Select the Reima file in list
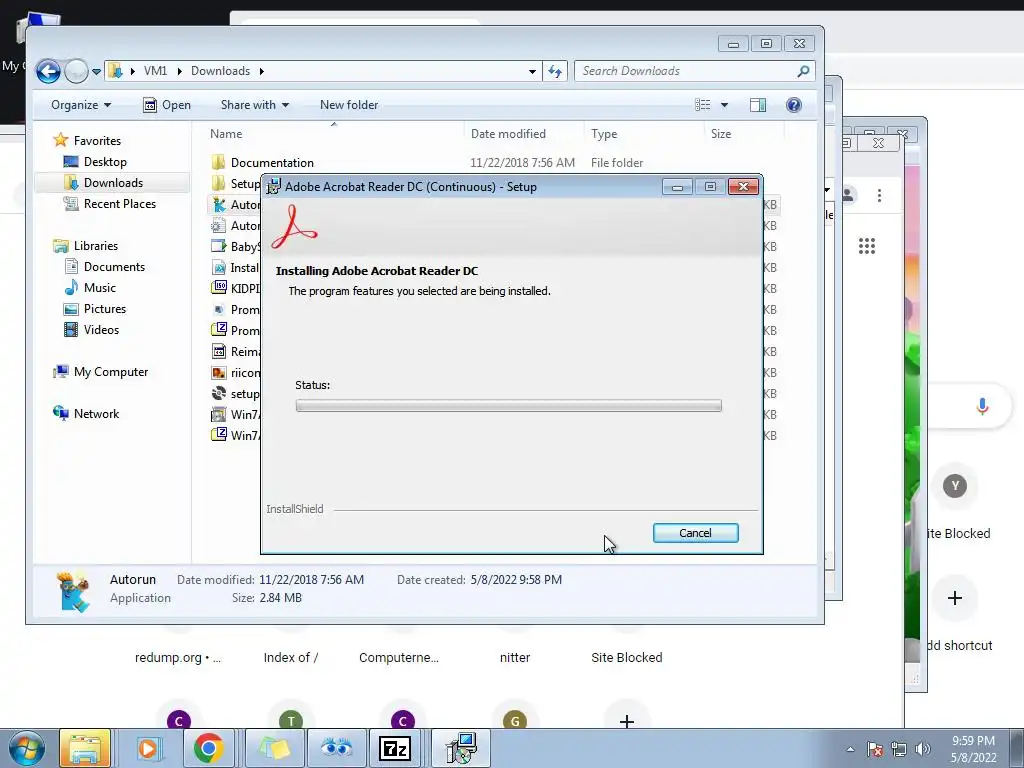Screen dimensions: 1024x768 click(236, 351)
